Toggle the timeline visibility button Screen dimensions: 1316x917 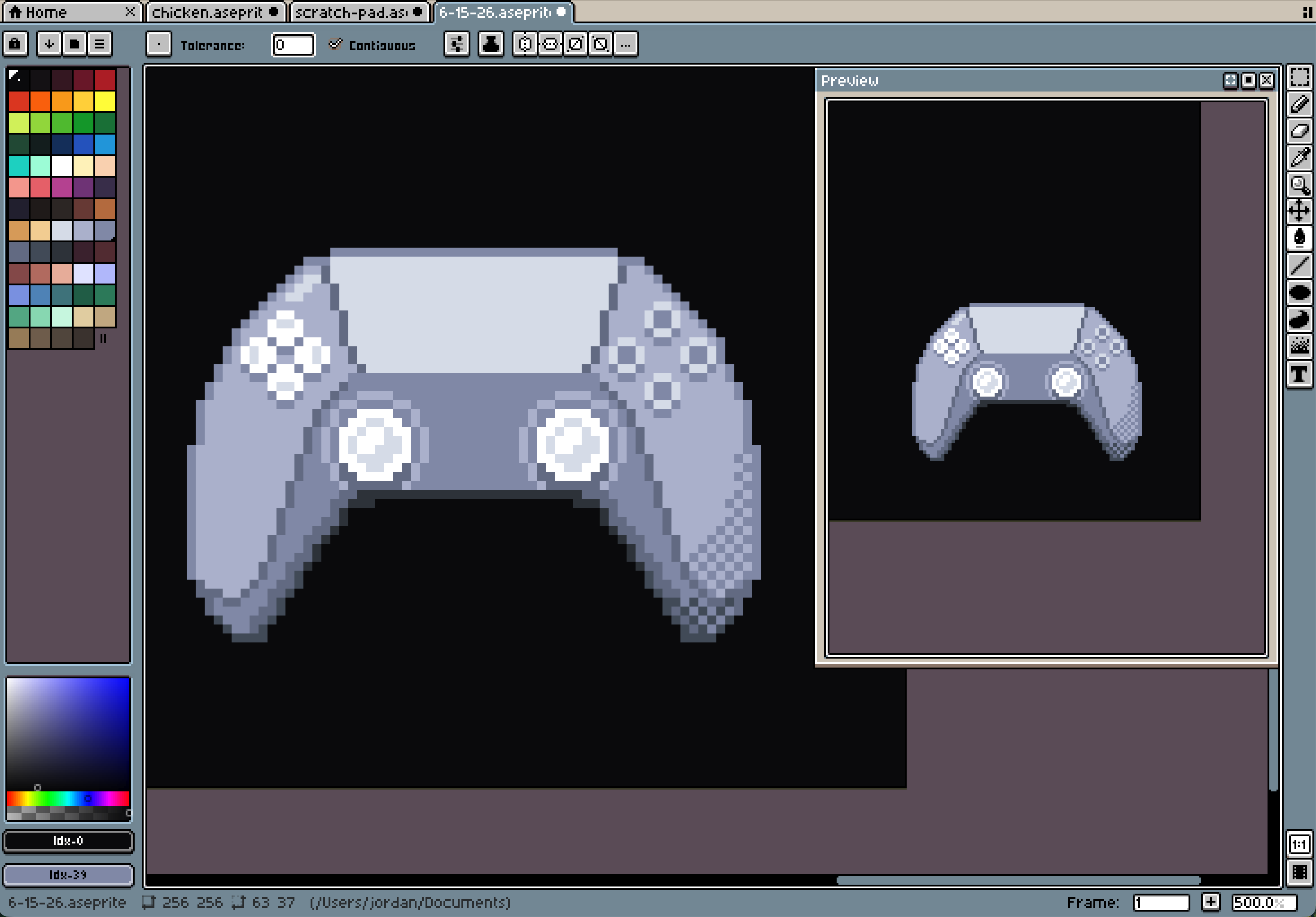[x=1299, y=872]
